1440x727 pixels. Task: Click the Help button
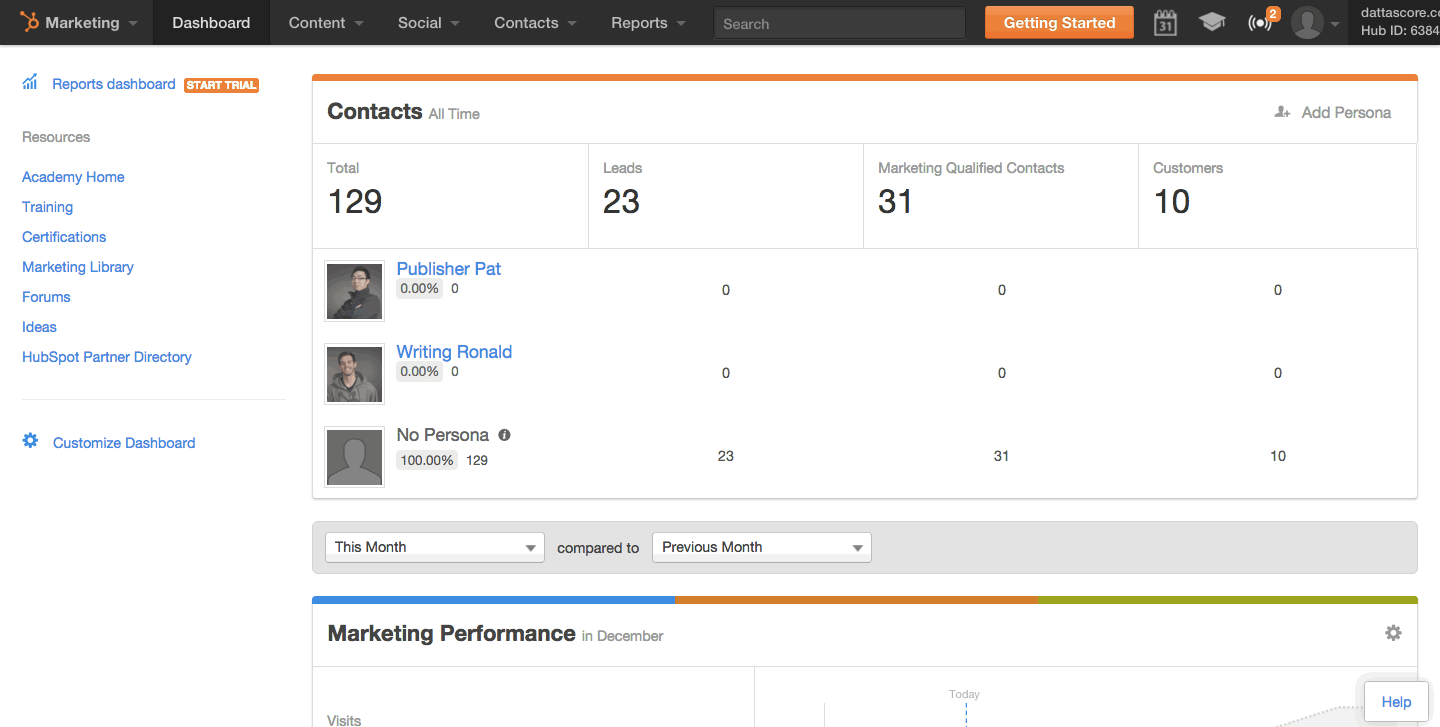tap(1396, 702)
